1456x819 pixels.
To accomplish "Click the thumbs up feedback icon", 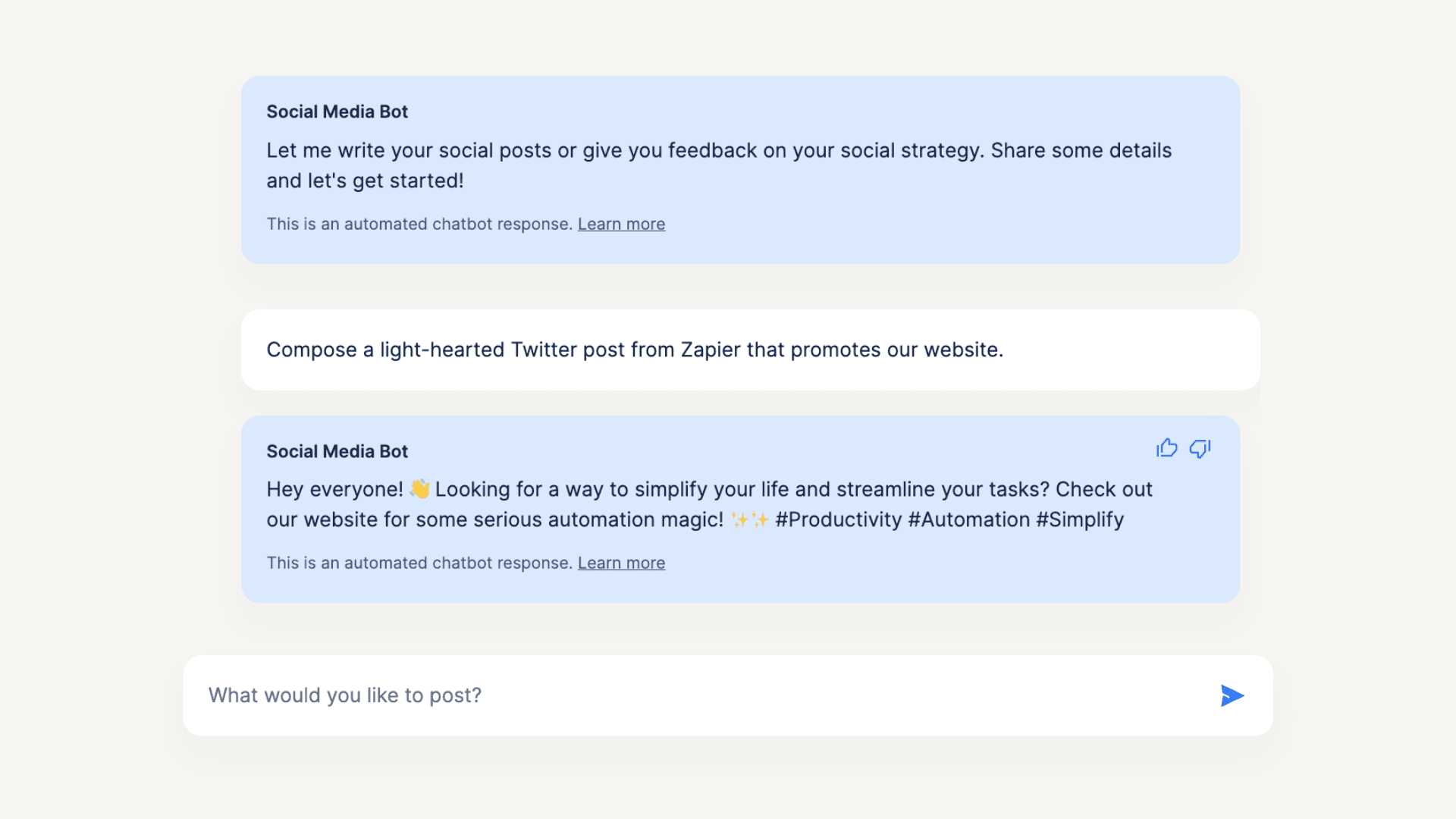I will [1166, 448].
